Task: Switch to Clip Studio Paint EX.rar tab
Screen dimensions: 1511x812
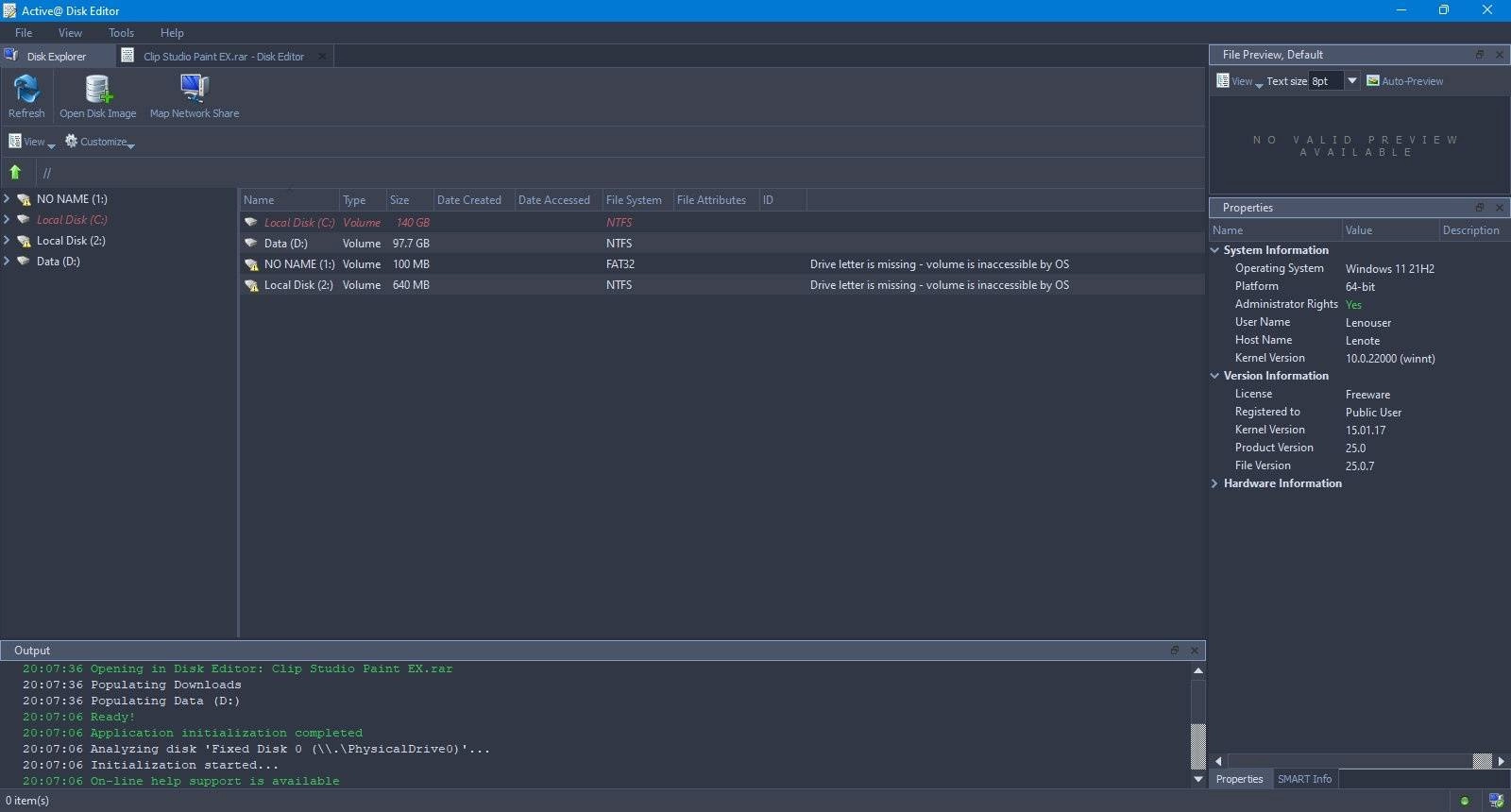Action: click(224, 57)
